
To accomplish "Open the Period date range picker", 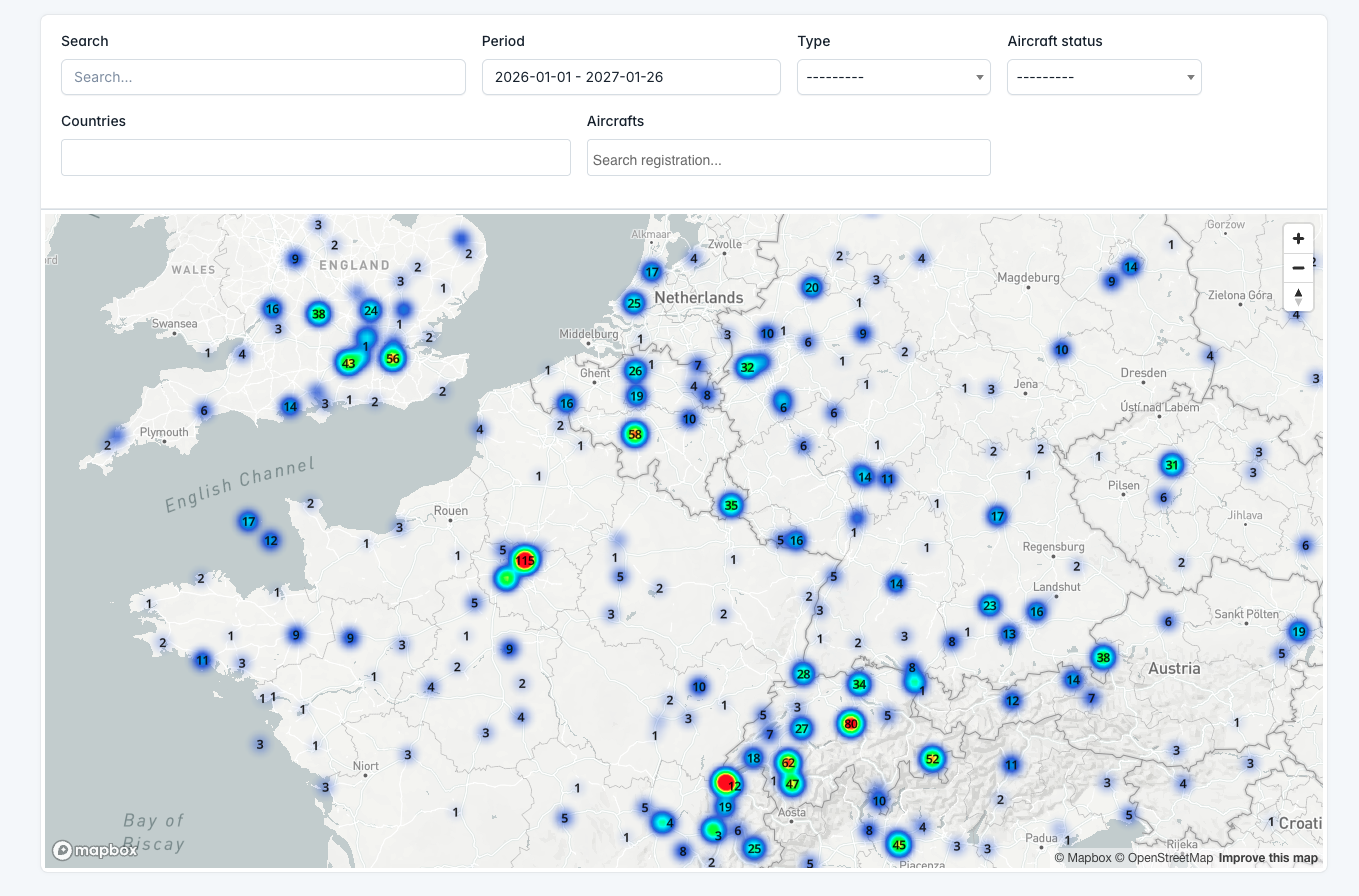I will (630, 77).
